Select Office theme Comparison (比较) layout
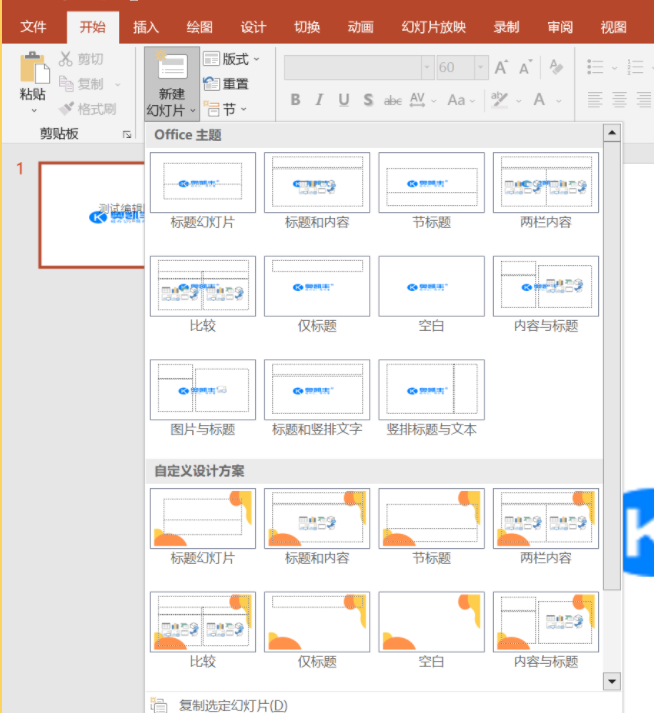 tap(203, 286)
